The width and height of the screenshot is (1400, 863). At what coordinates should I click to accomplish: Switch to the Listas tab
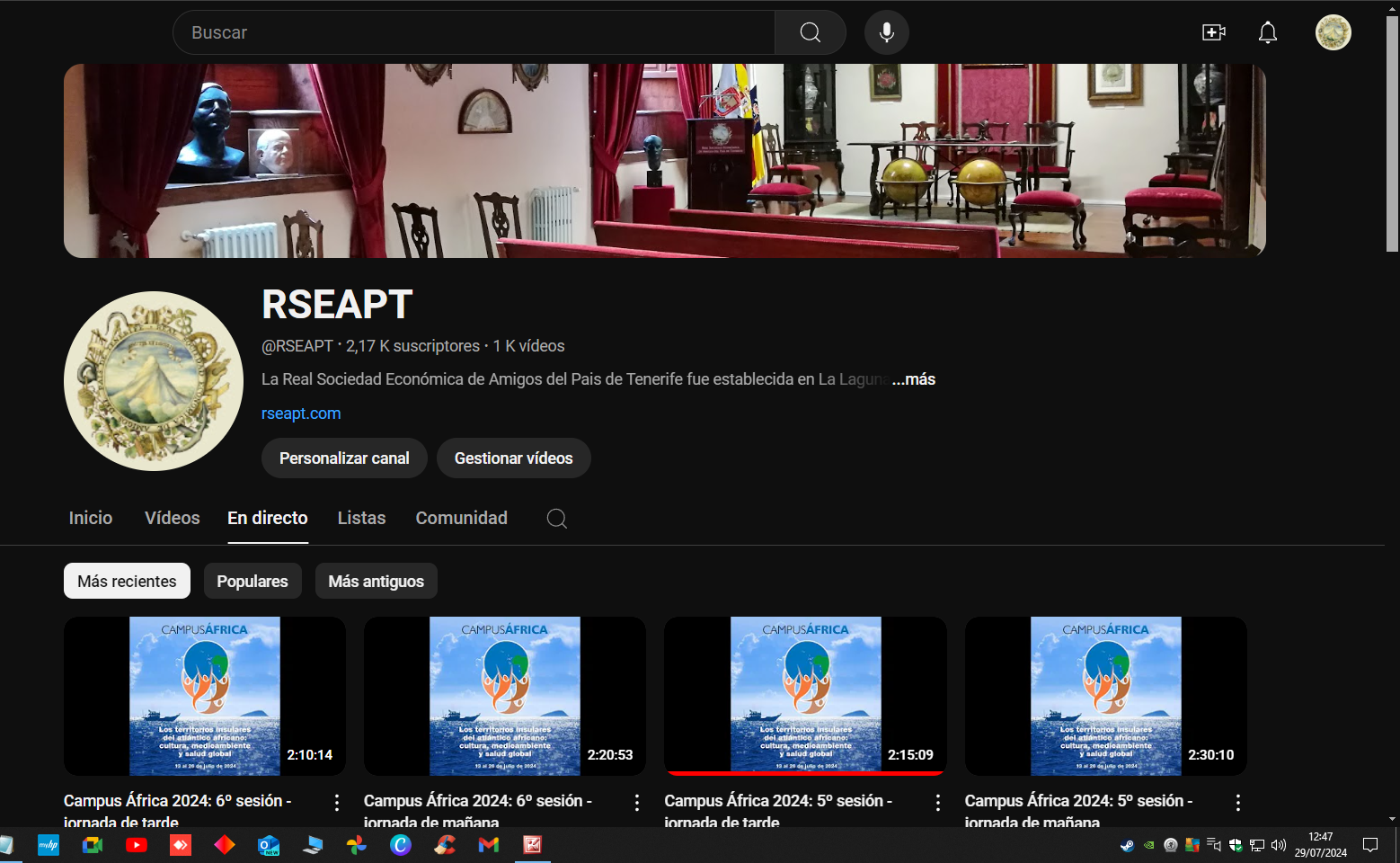[361, 518]
